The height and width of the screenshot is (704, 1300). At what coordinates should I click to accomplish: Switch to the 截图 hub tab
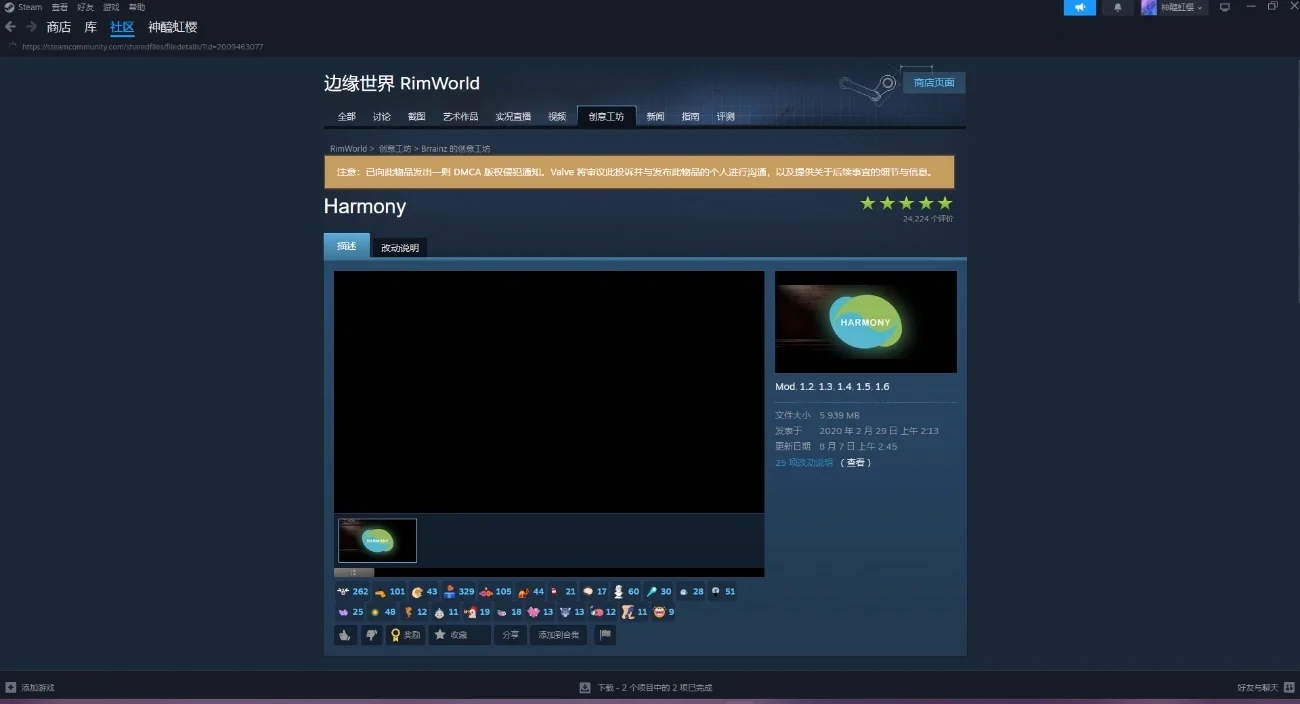point(417,116)
